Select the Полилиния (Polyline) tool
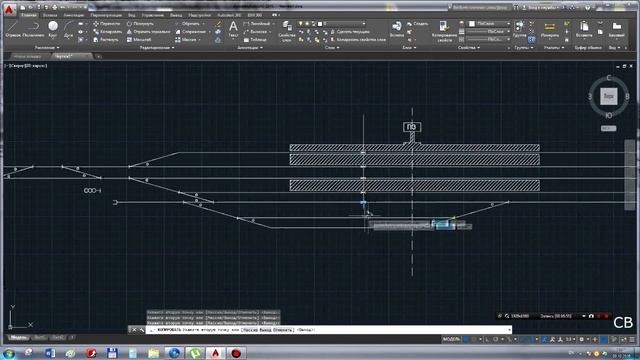The height and width of the screenshot is (360, 640). (x=33, y=29)
